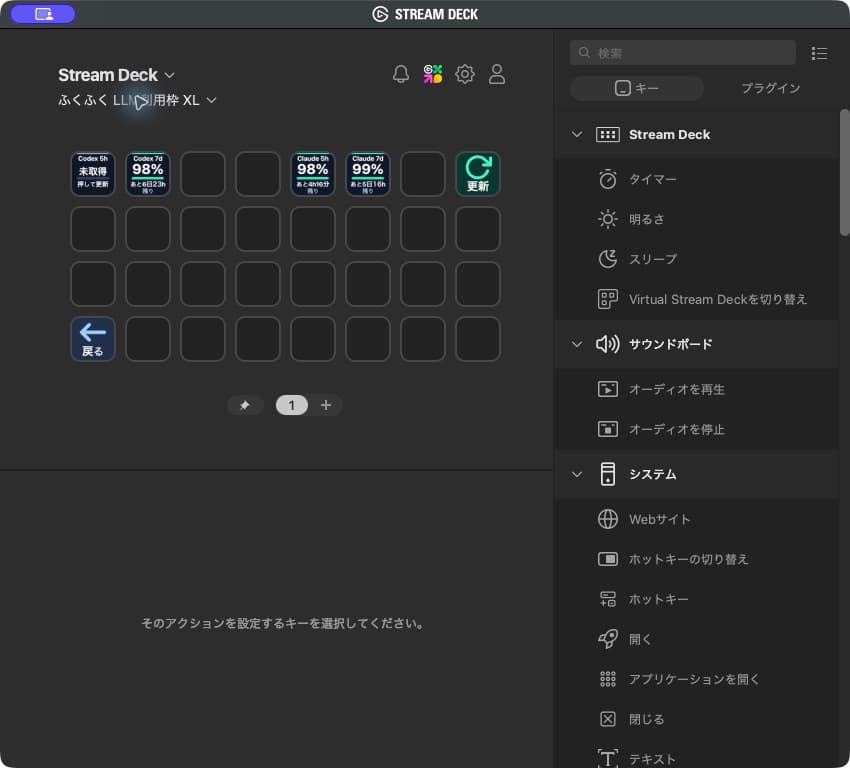Image resolution: width=850 pixels, height=768 pixels.
Task: Select the empty key left of 更新
Action: coord(423,174)
